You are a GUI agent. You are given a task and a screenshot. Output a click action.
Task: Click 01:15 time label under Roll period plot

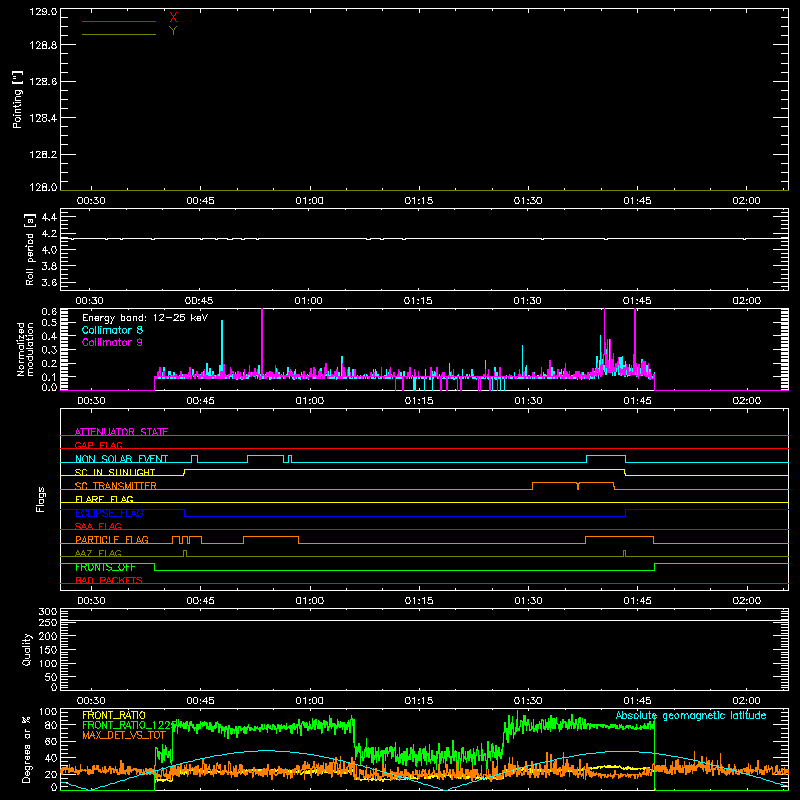[x=418, y=301]
